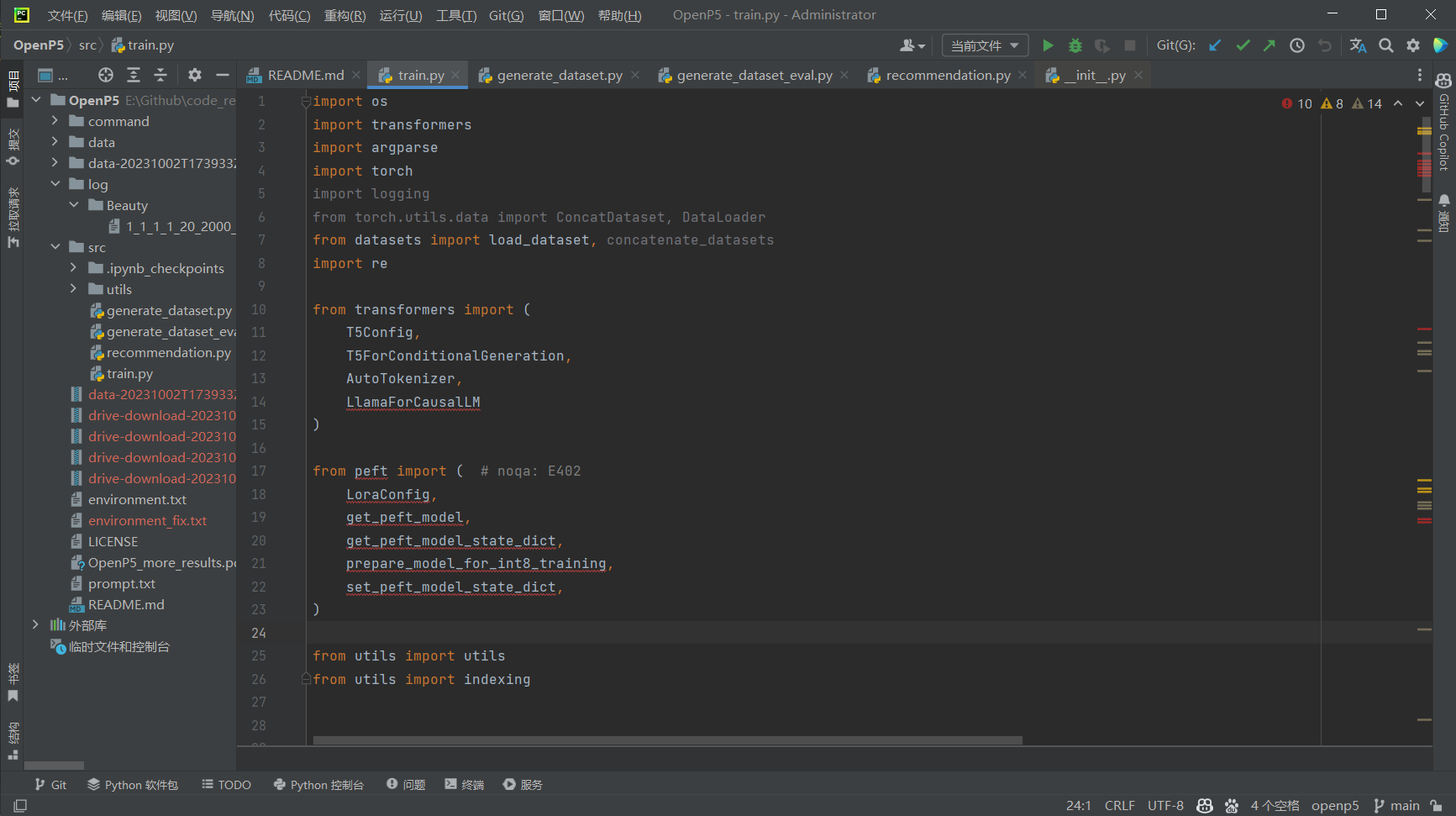Click the main branch widget
The height and width of the screenshot is (816, 1456).
click(x=1396, y=806)
